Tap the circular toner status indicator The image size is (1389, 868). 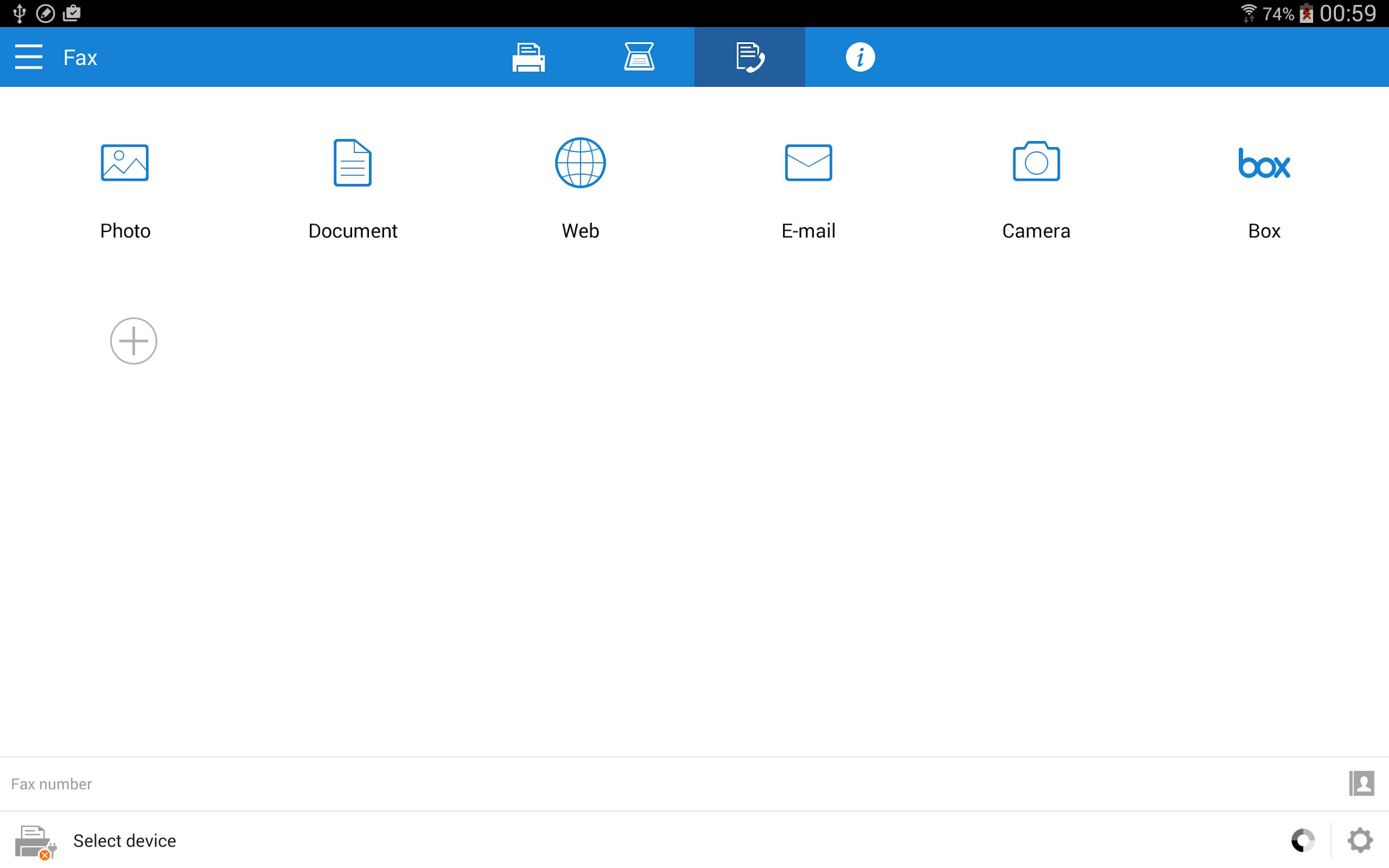pyautogui.click(x=1302, y=840)
